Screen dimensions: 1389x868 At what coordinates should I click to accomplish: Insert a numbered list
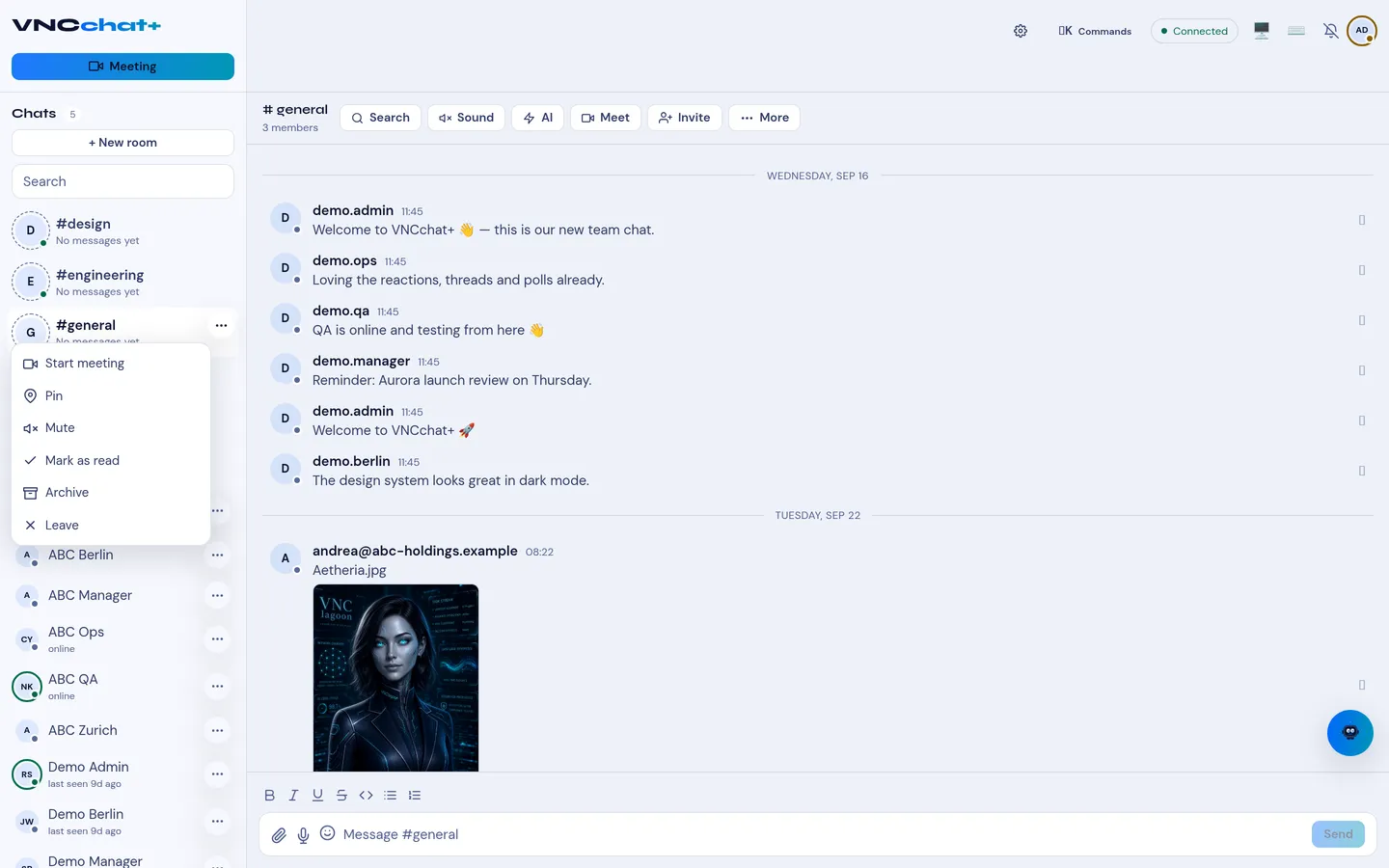point(415,796)
